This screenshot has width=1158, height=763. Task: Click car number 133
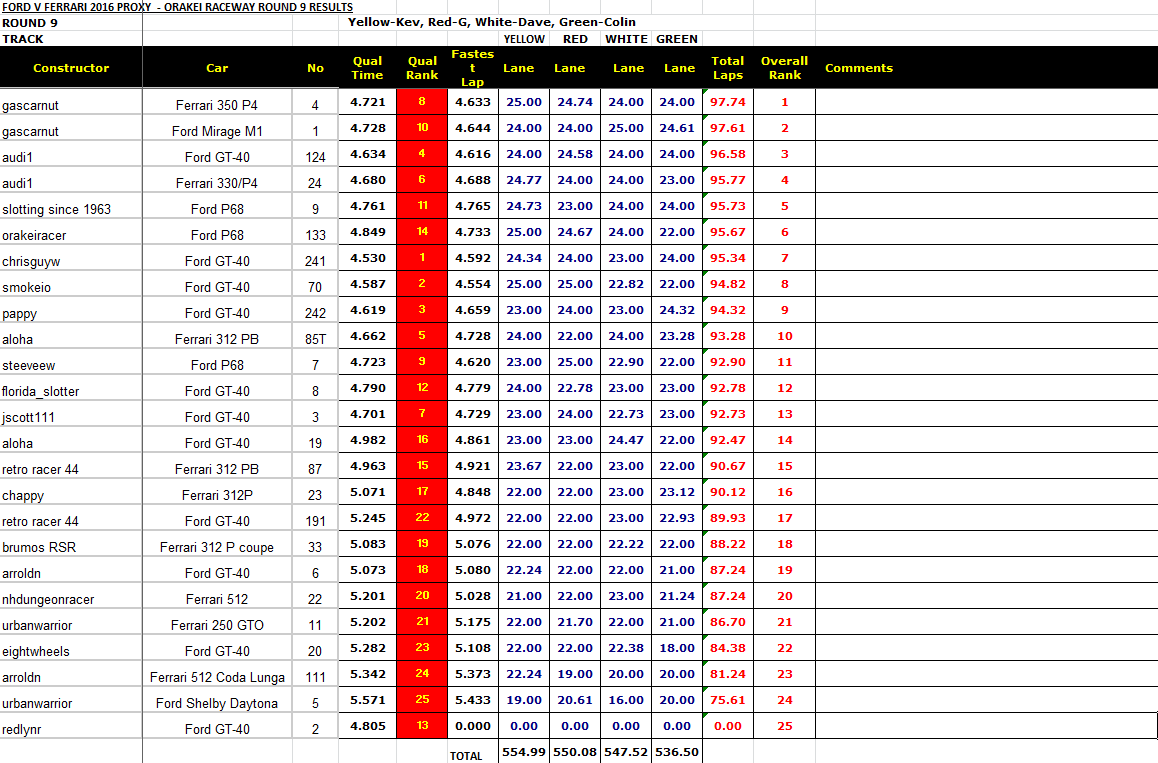pyautogui.click(x=315, y=235)
